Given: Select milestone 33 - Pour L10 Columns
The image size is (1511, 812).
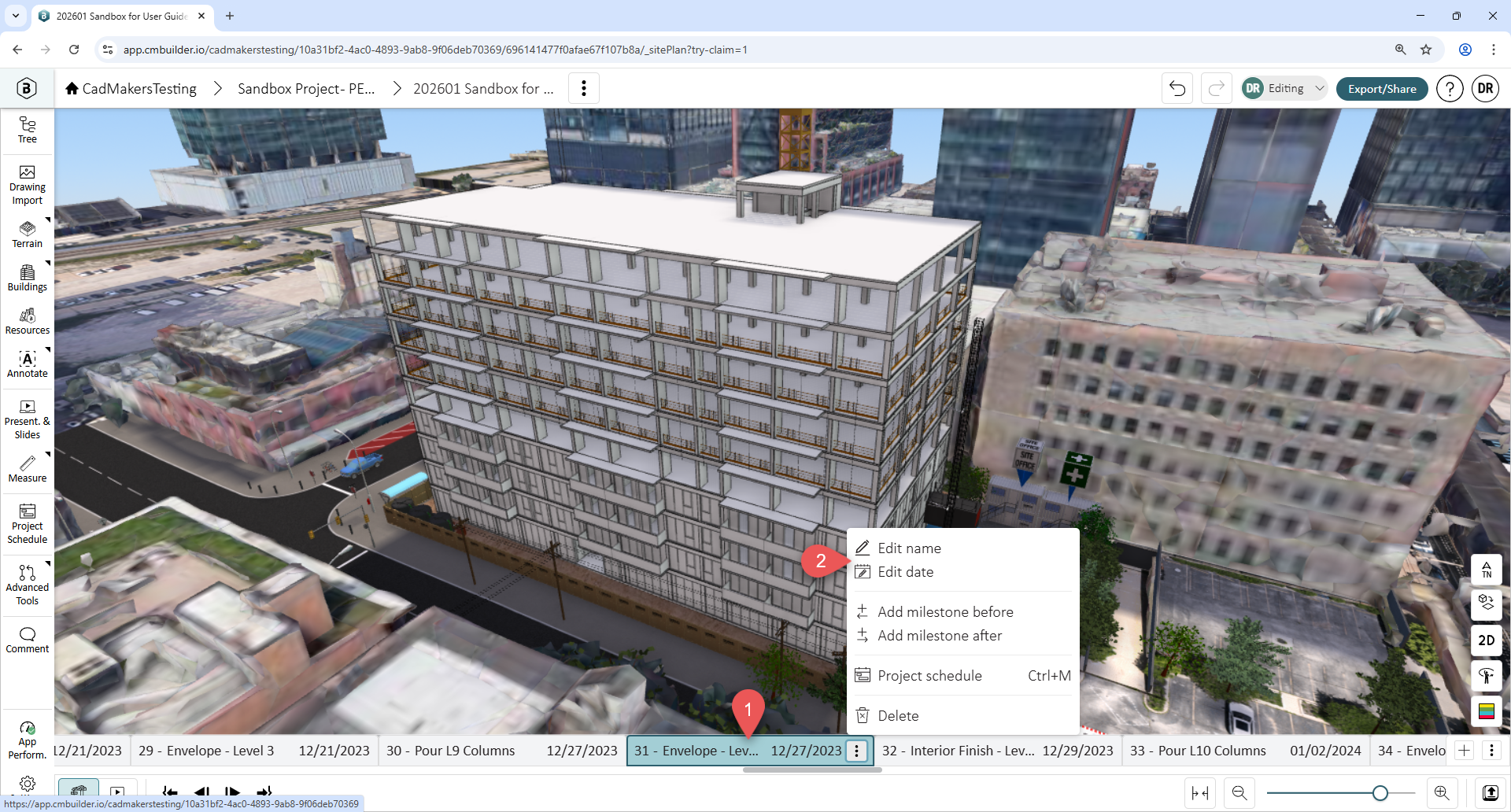Looking at the screenshot, I should tap(1246, 751).
